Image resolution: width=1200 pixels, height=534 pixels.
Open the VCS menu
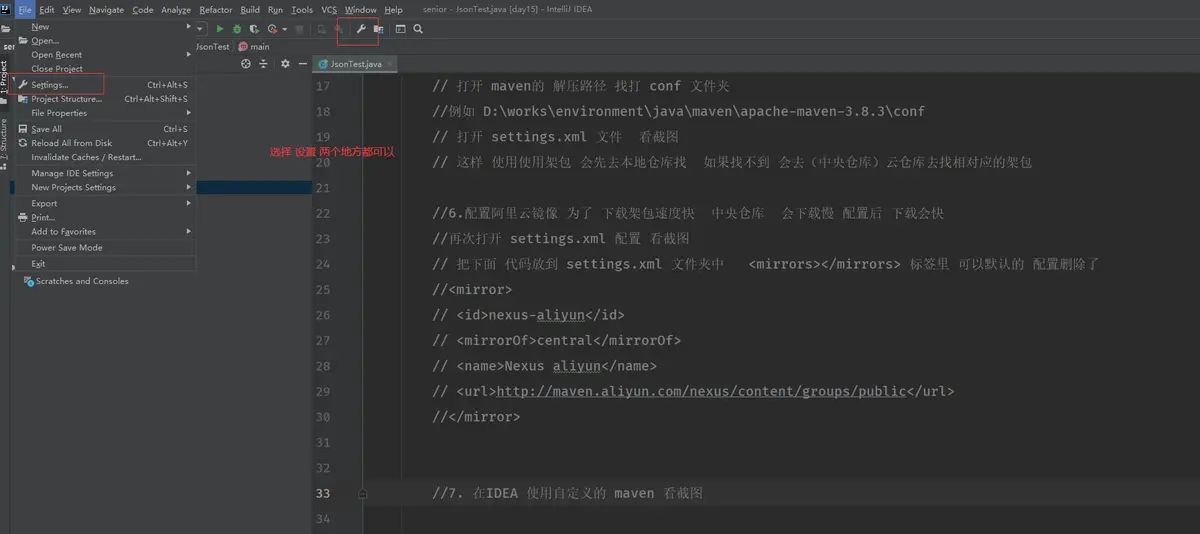[329, 10]
